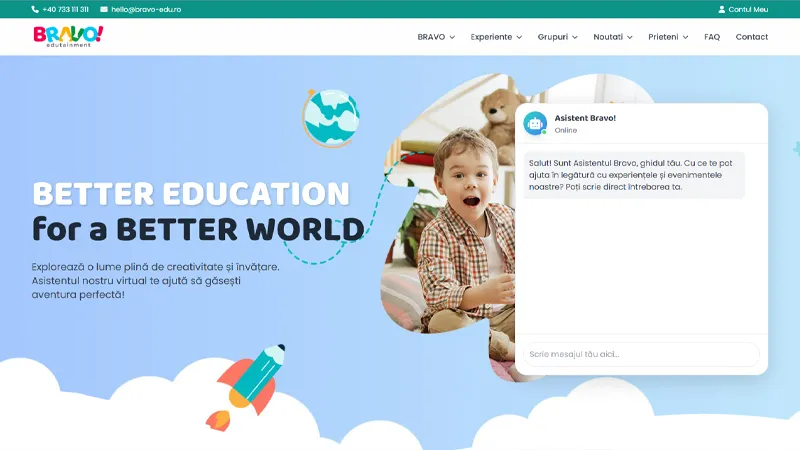The height and width of the screenshot is (450, 800).
Task: Click the phone icon in top bar
Action: 35,9
